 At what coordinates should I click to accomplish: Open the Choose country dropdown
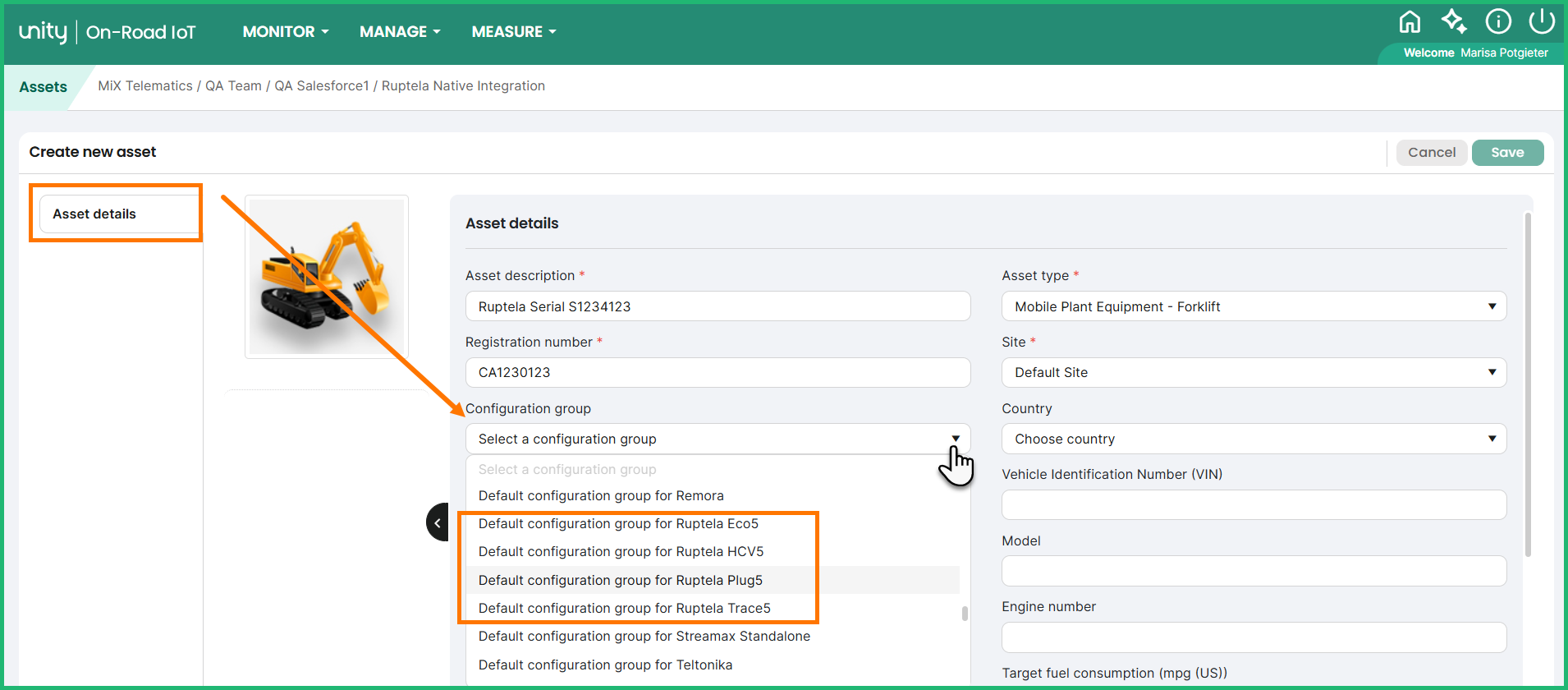coord(1254,439)
